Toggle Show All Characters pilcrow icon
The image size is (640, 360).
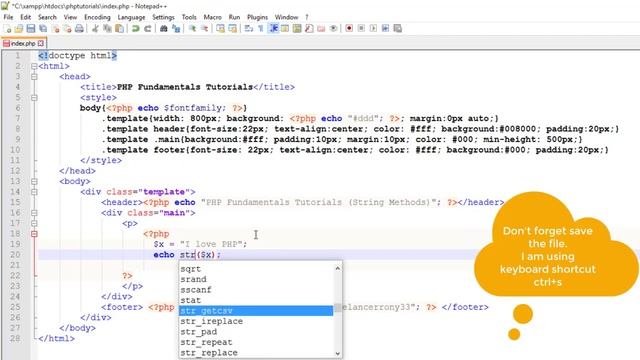261,29
